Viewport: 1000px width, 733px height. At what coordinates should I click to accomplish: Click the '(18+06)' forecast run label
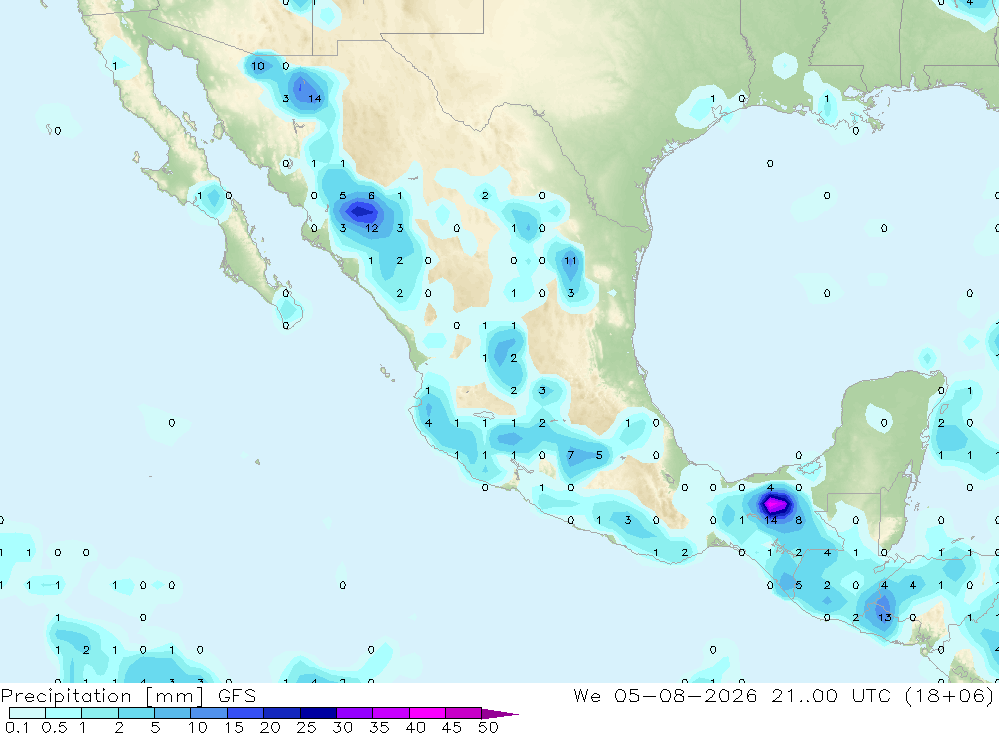[x=950, y=695]
